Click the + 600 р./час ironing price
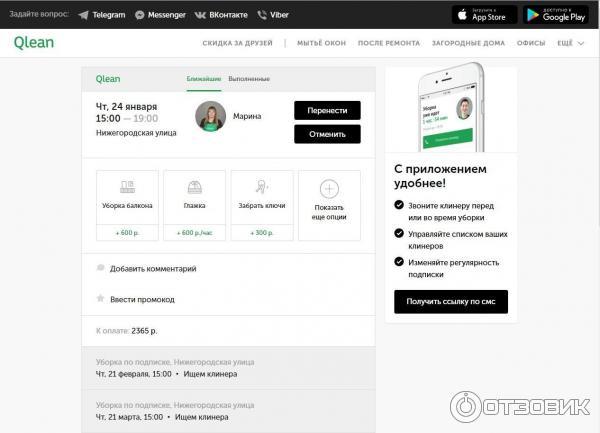Viewport: 600px width, 433px height. [195, 233]
